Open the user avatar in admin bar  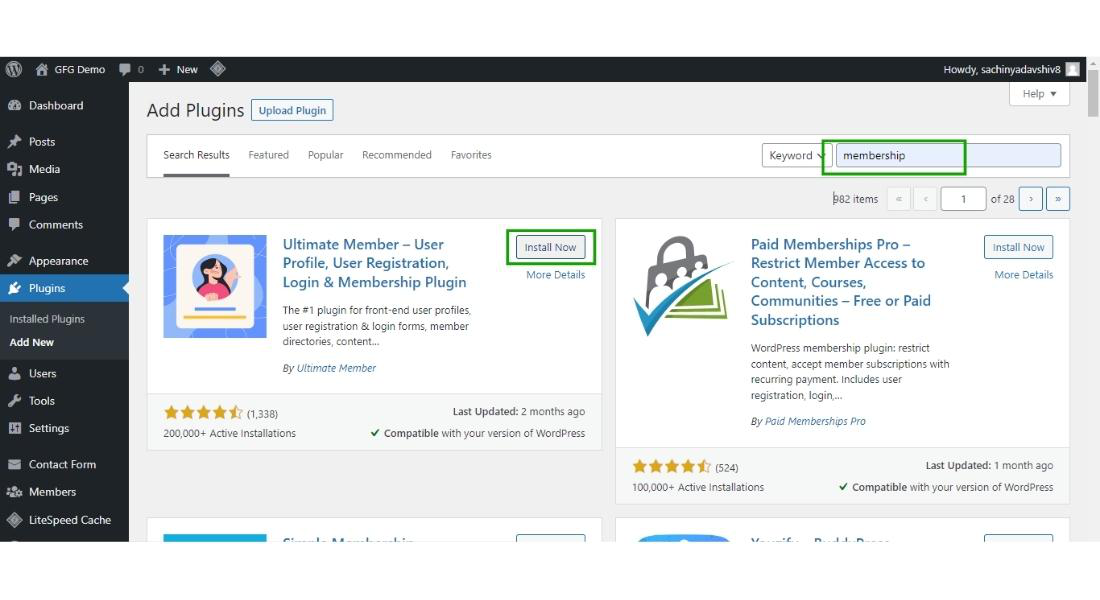pyautogui.click(x=1072, y=69)
